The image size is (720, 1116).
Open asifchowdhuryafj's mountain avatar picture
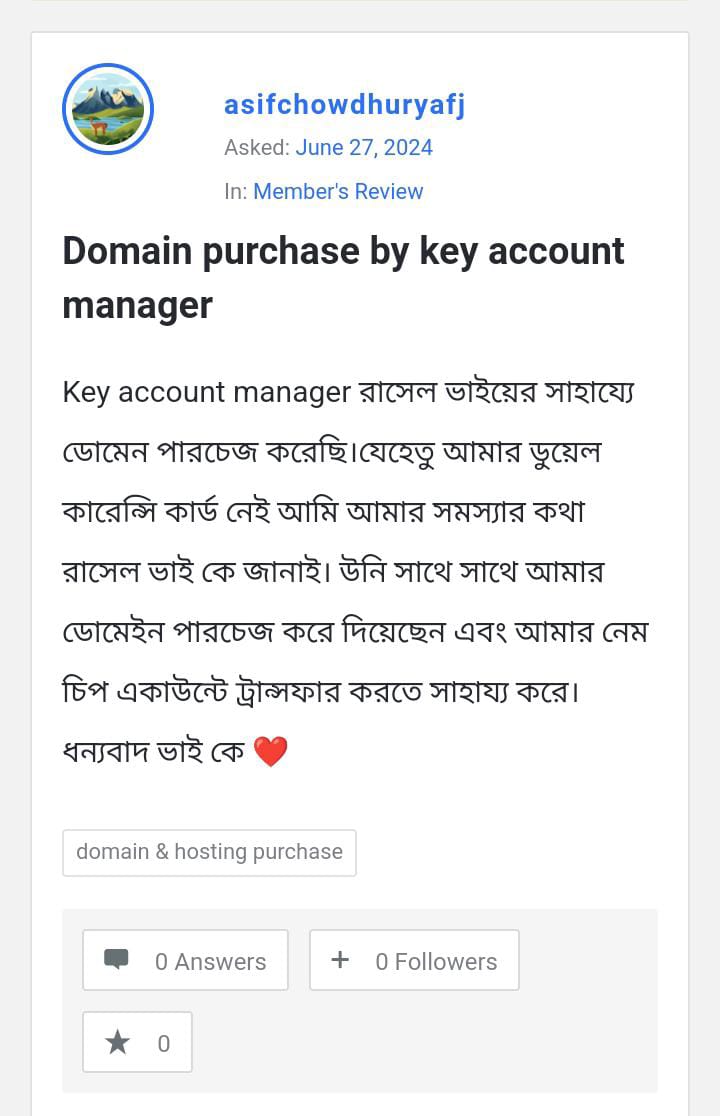108,109
